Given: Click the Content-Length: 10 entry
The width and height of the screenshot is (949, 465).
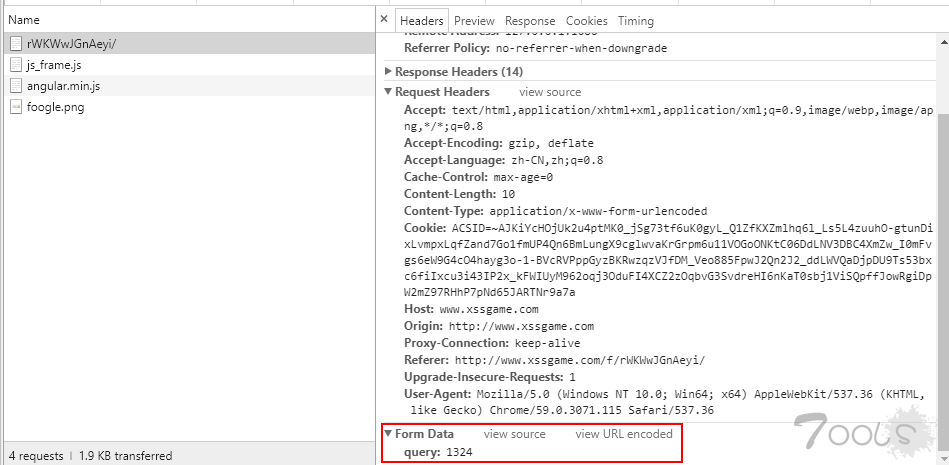Looking at the screenshot, I should (459, 194).
